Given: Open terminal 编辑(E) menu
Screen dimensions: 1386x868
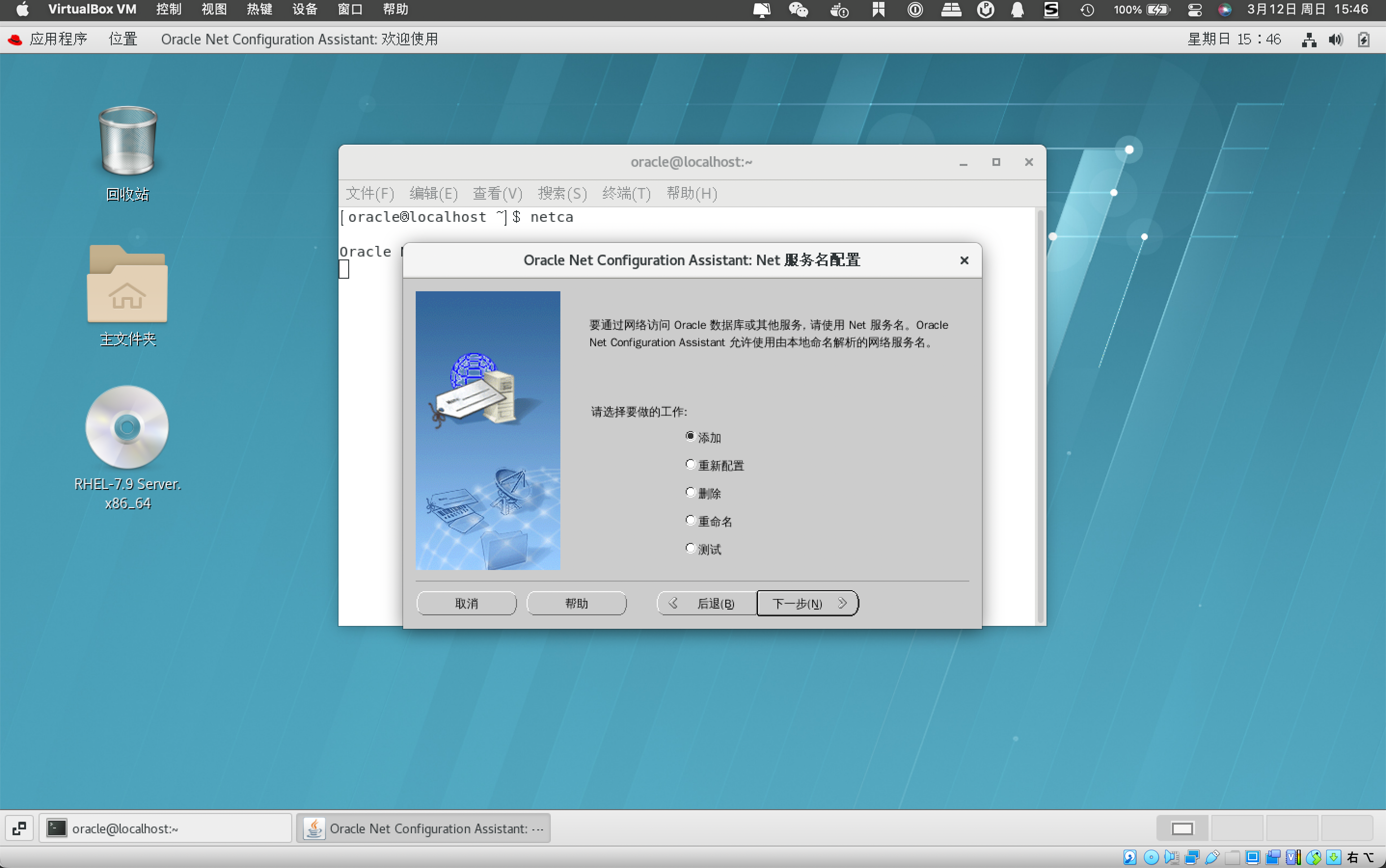Looking at the screenshot, I should 434,193.
